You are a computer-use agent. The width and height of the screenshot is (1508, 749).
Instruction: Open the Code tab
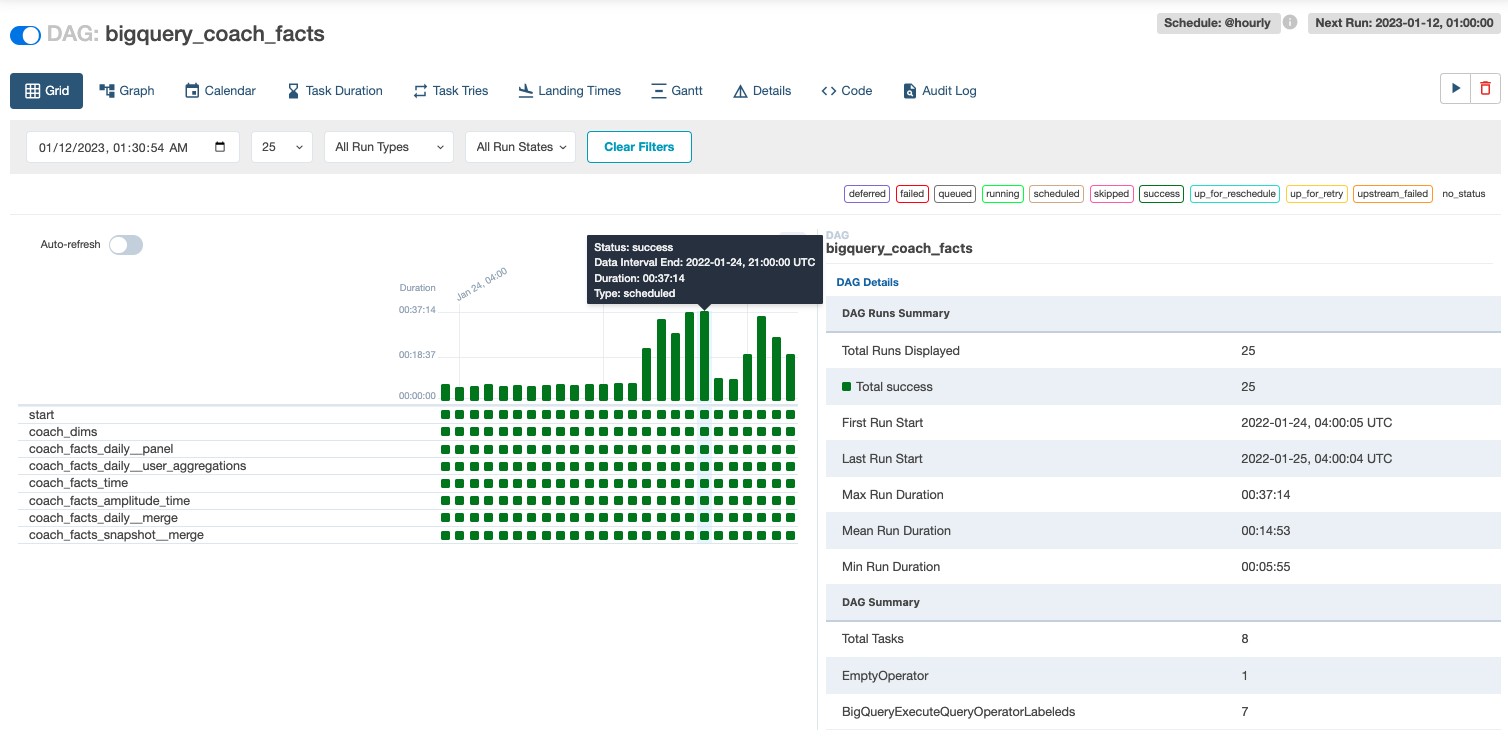(847, 91)
